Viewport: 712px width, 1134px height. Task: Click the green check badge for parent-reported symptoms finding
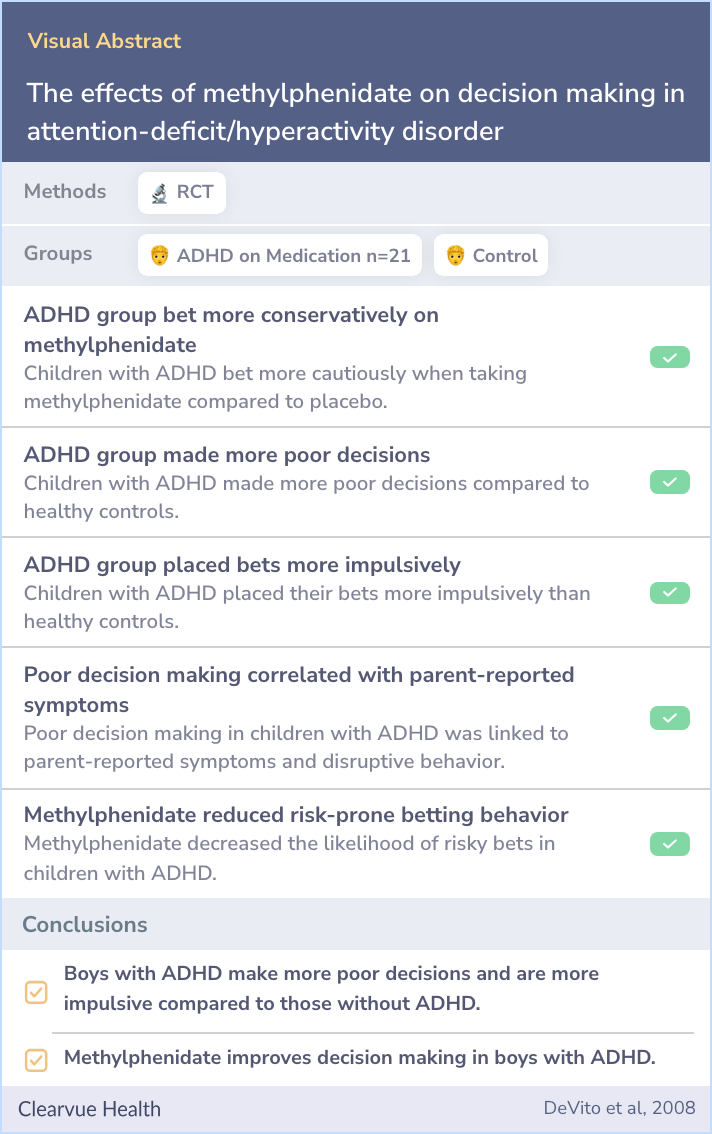point(669,718)
